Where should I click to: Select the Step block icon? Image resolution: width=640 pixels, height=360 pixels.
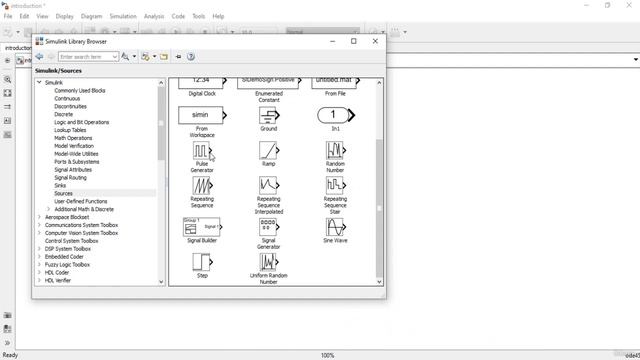pyautogui.click(x=202, y=262)
